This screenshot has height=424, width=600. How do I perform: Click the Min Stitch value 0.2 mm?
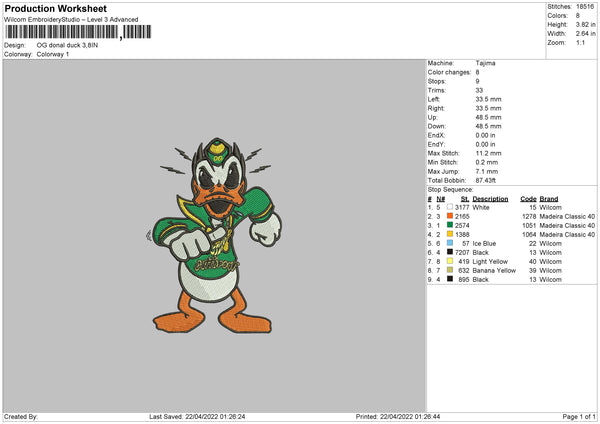487,162
